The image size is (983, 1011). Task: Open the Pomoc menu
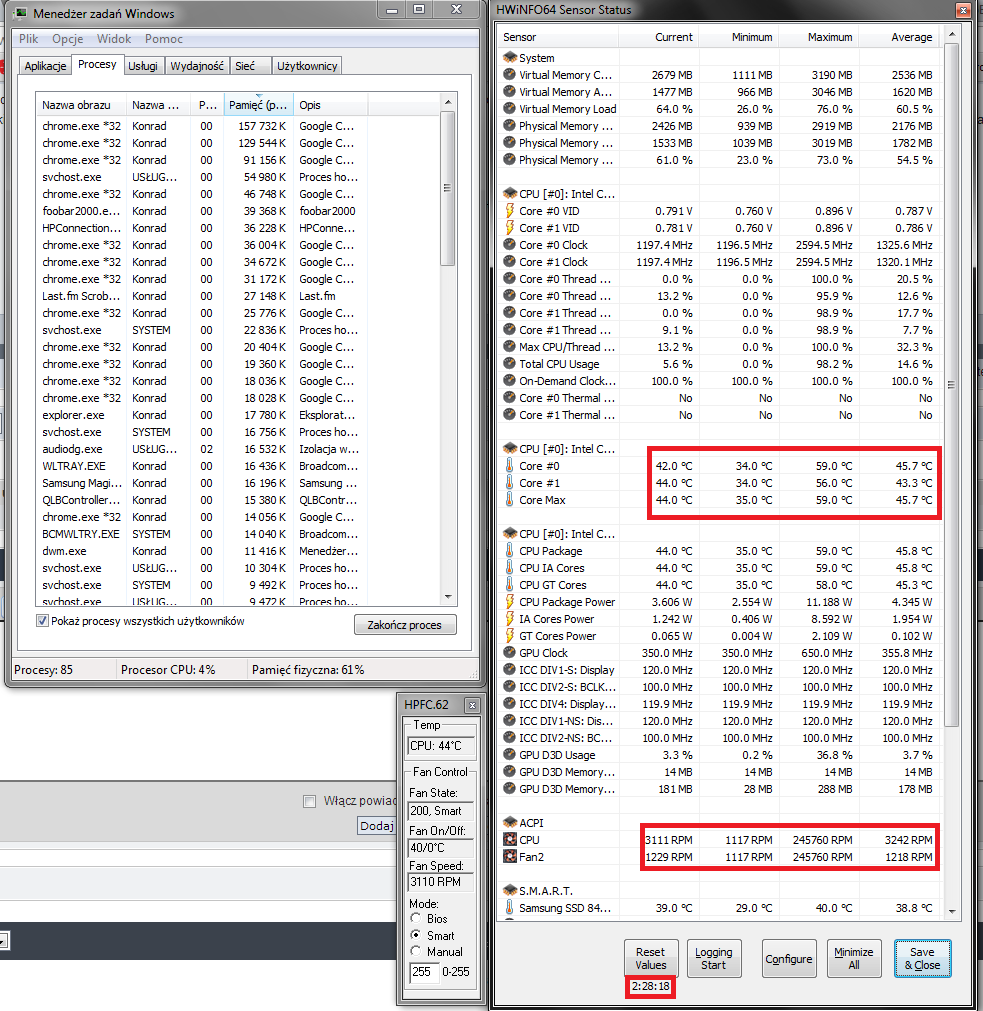164,39
